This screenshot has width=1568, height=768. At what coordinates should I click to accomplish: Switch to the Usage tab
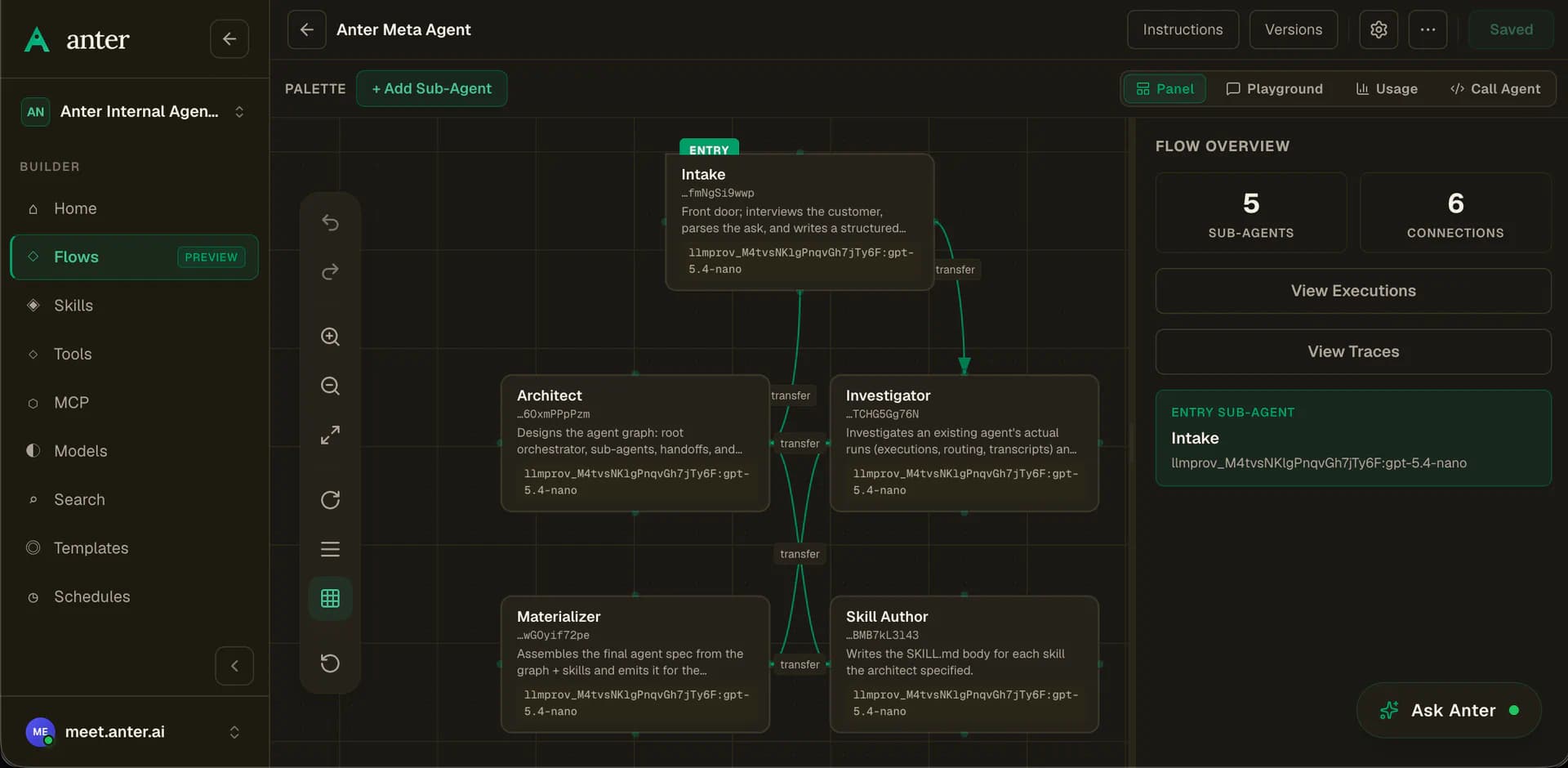tap(1387, 89)
